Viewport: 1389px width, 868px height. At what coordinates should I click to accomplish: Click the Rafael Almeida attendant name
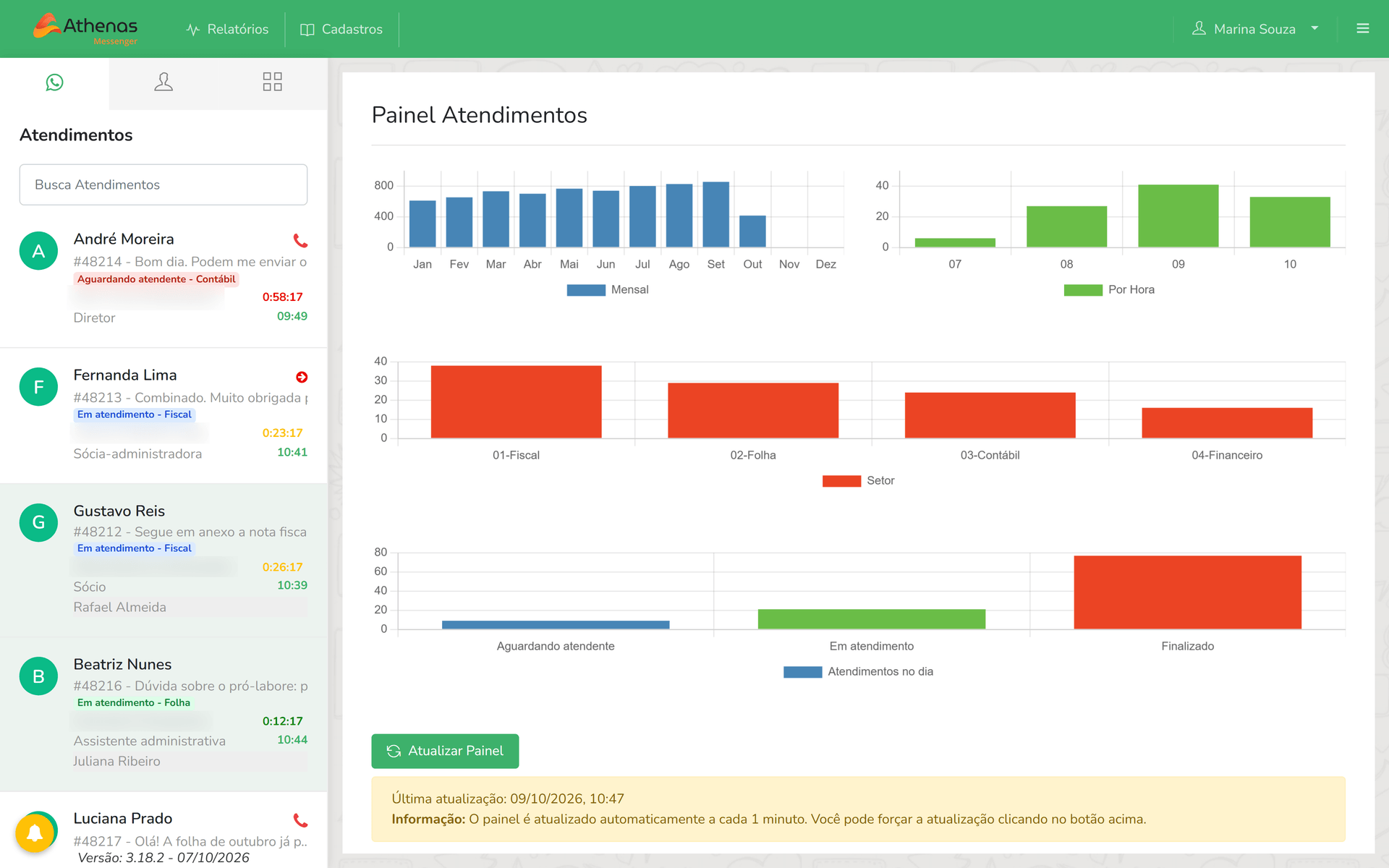[x=120, y=608]
